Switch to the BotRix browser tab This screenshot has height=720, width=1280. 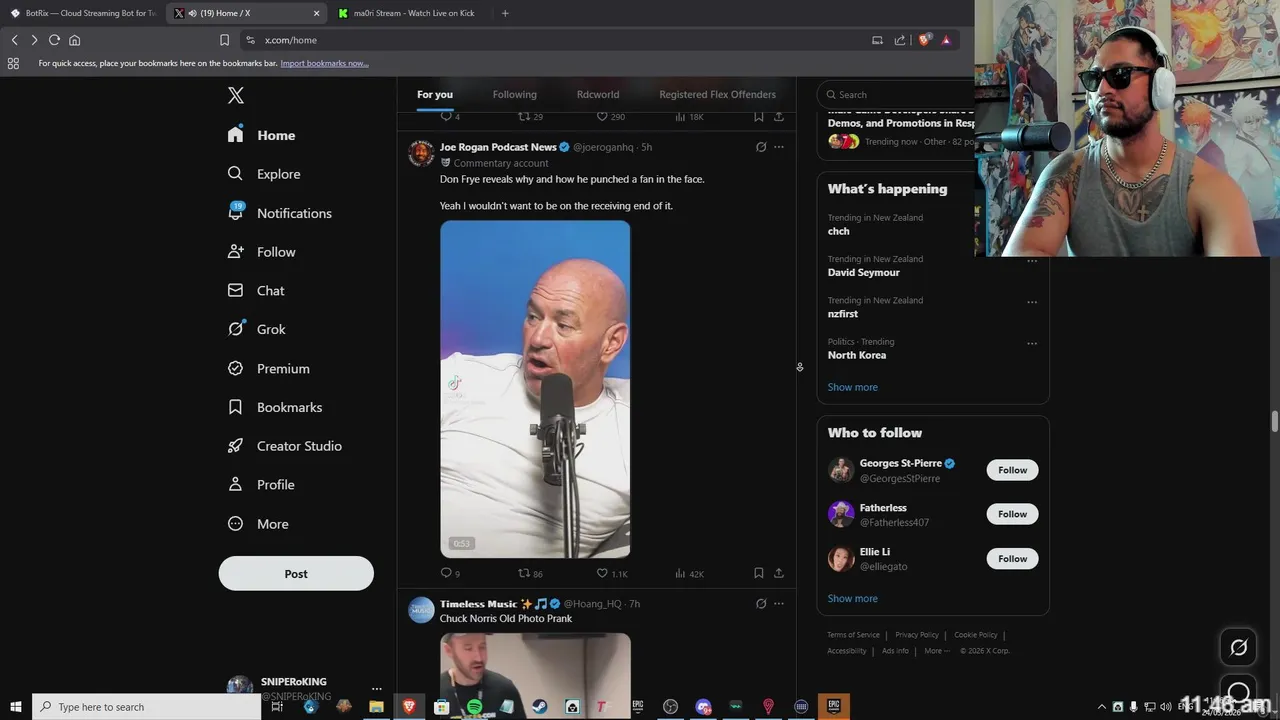pos(83,13)
